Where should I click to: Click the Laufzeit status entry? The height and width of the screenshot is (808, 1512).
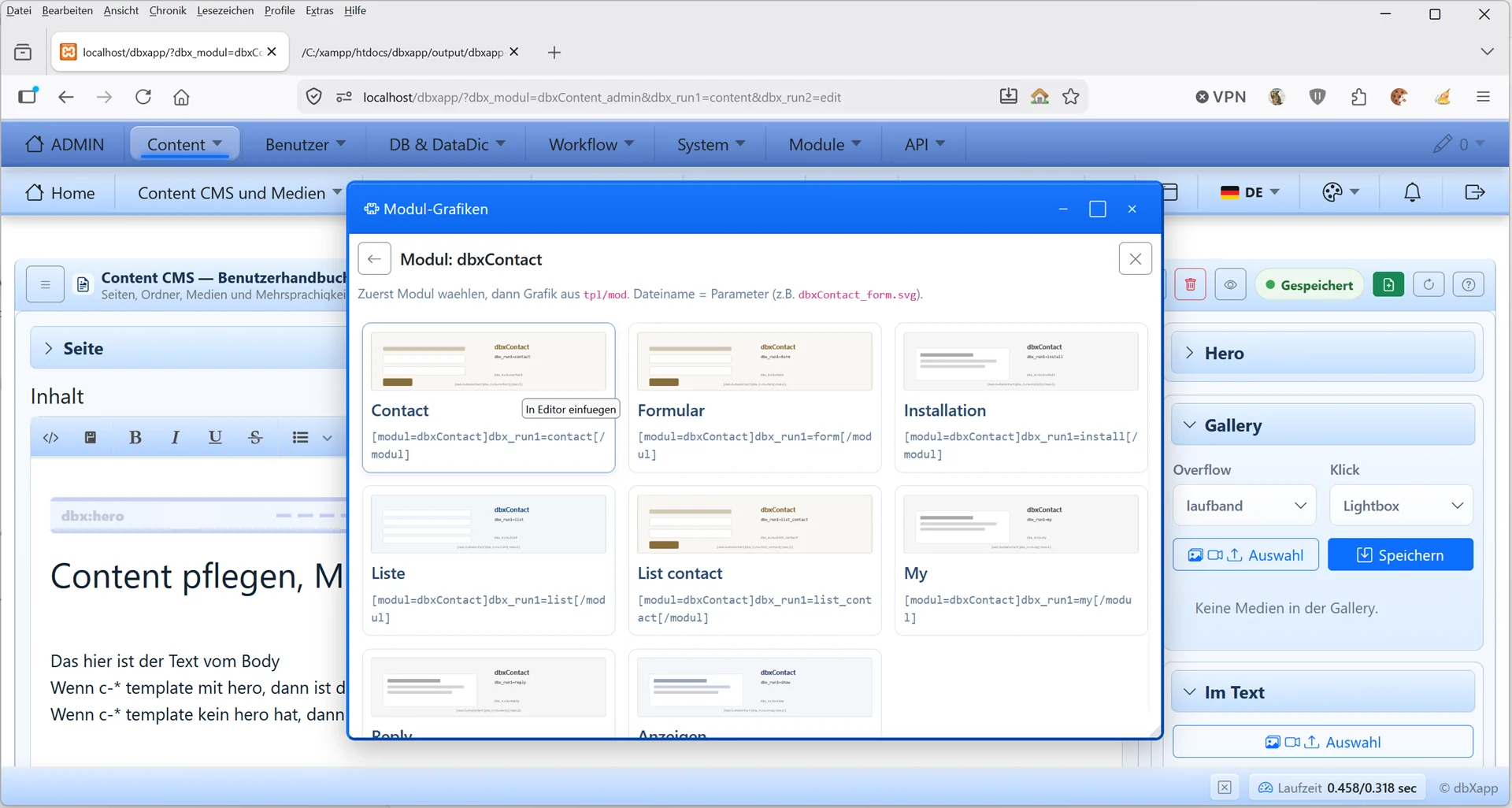pyautogui.click(x=1337, y=788)
